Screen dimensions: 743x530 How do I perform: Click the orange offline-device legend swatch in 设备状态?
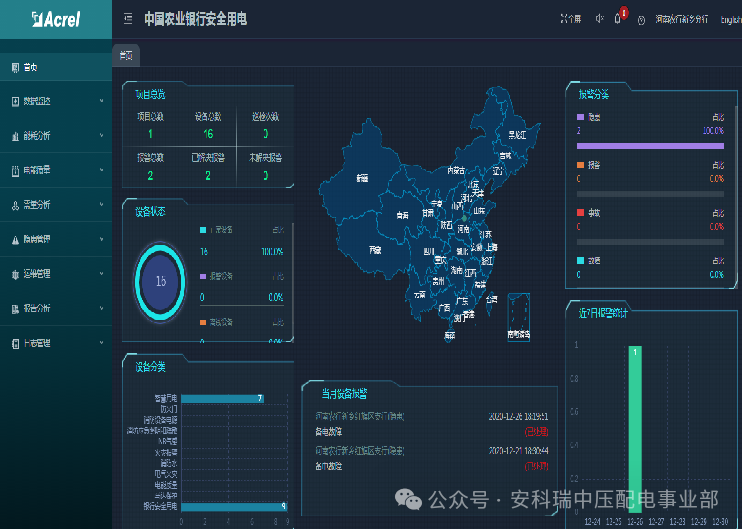point(203,322)
